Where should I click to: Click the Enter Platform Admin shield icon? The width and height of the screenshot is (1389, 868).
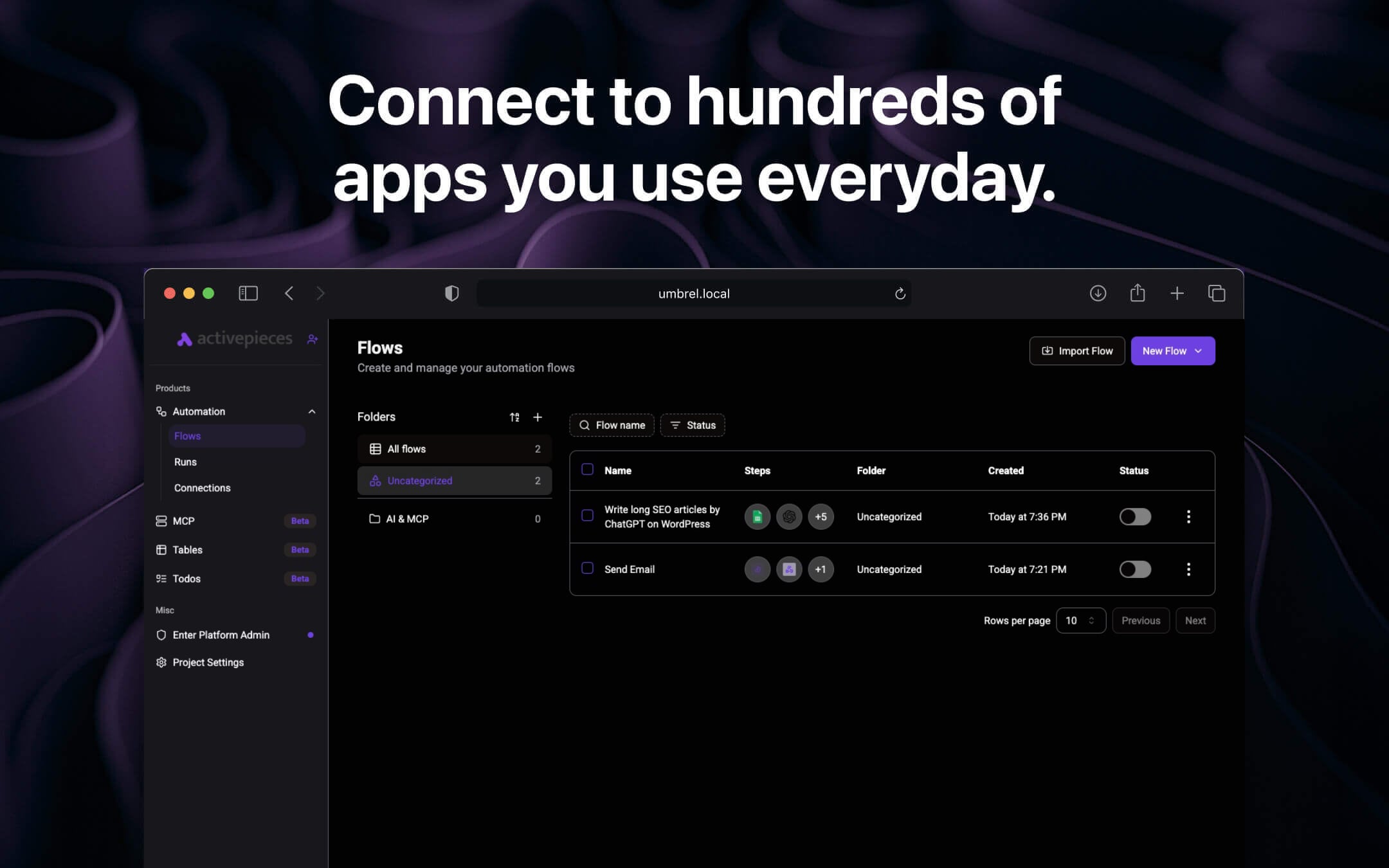[161, 635]
